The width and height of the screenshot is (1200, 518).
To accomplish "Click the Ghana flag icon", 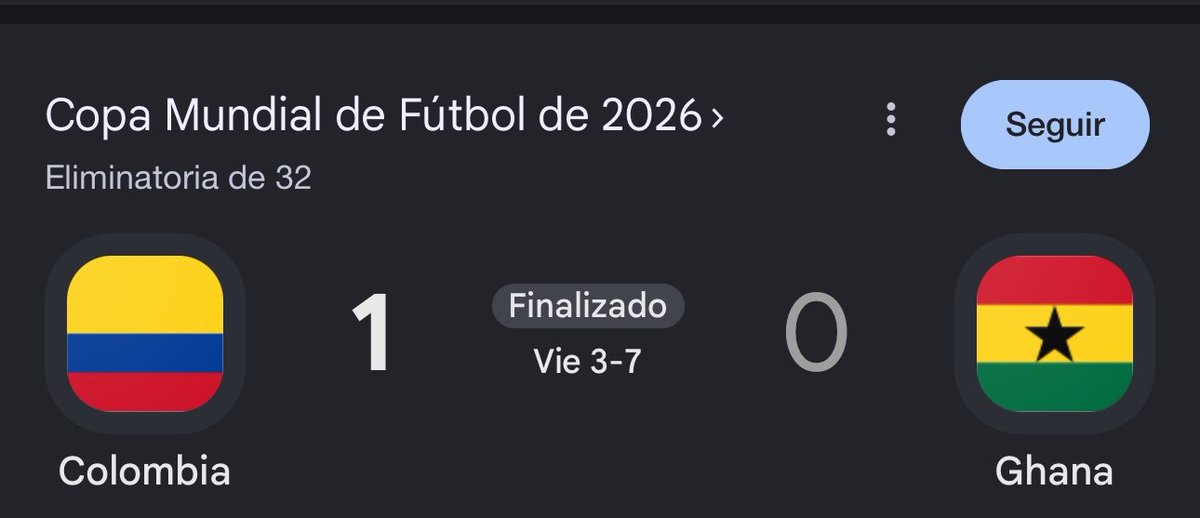I will click(x=1054, y=333).
